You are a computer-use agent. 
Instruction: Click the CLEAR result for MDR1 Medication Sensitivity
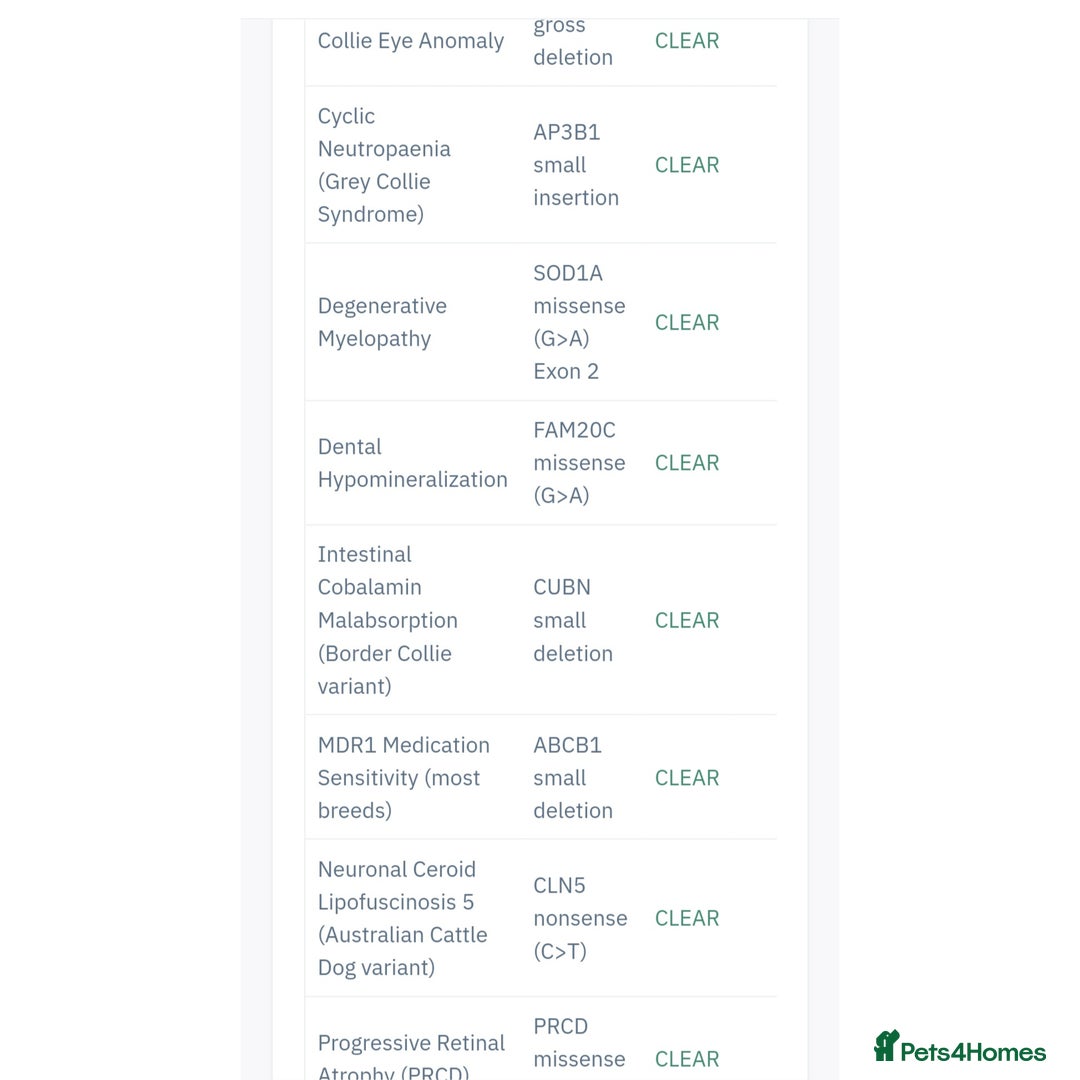pyautogui.click(x=687, y=778)
